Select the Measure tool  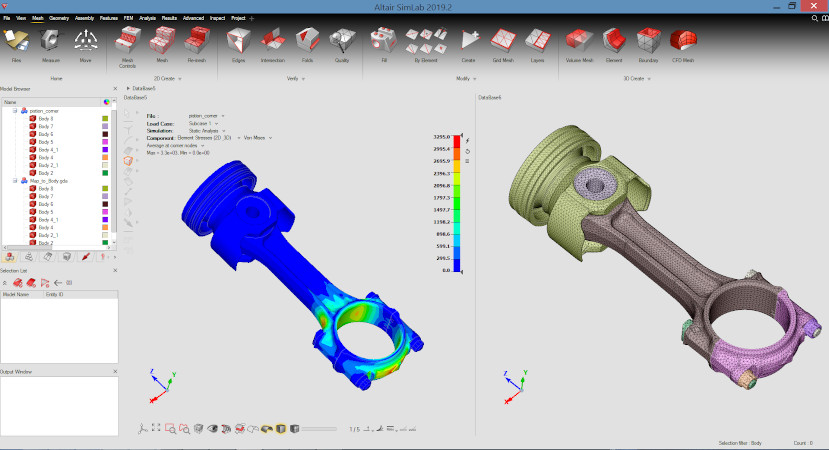tap(51, 45)
